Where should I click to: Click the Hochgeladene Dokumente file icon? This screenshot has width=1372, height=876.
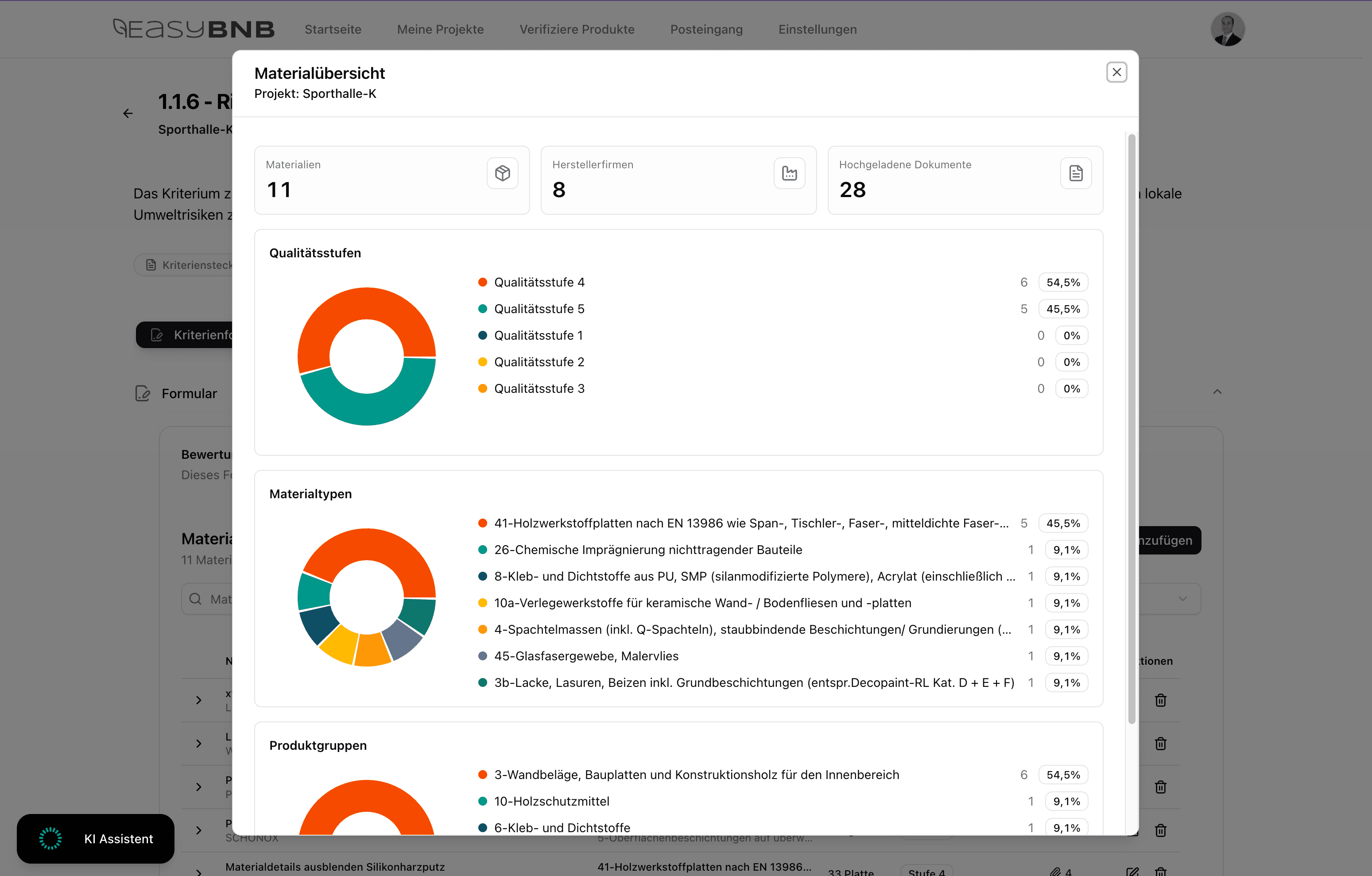click(x=1075, y=173)
